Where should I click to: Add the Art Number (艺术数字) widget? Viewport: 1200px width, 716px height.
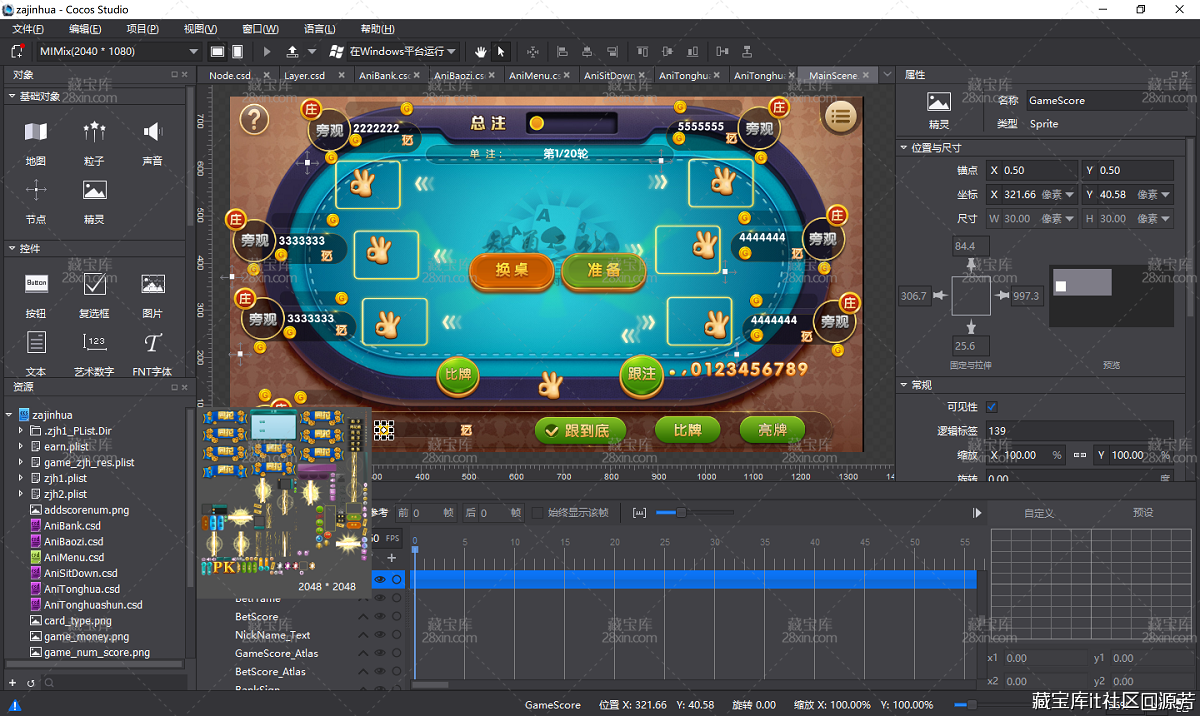(x=94, y=353)
